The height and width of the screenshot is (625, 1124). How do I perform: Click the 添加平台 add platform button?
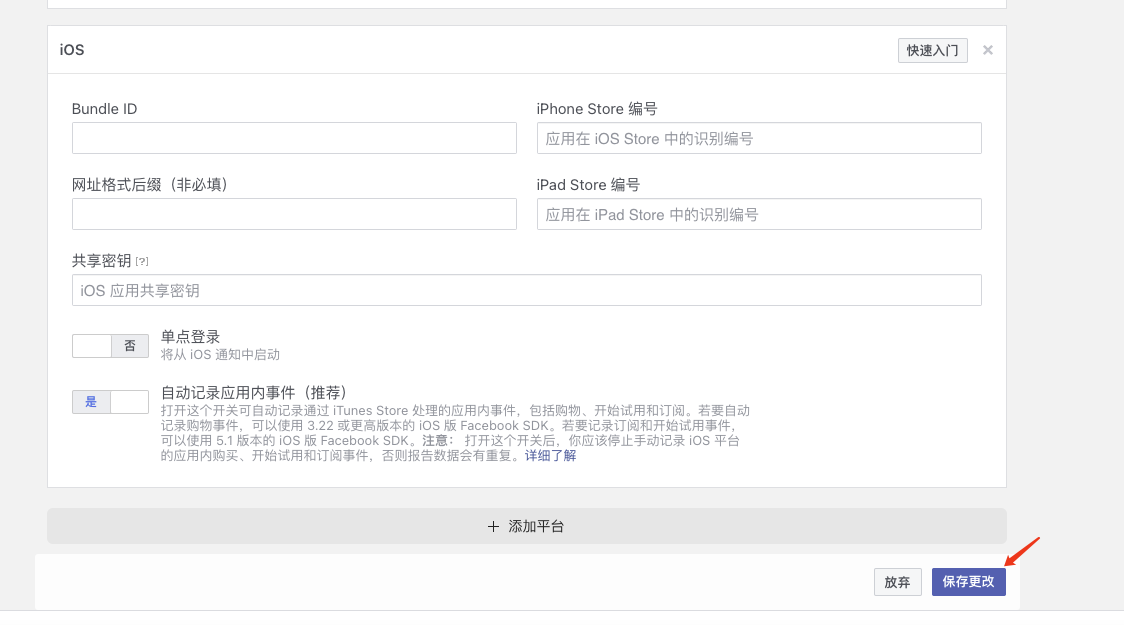tap(527, 526)
